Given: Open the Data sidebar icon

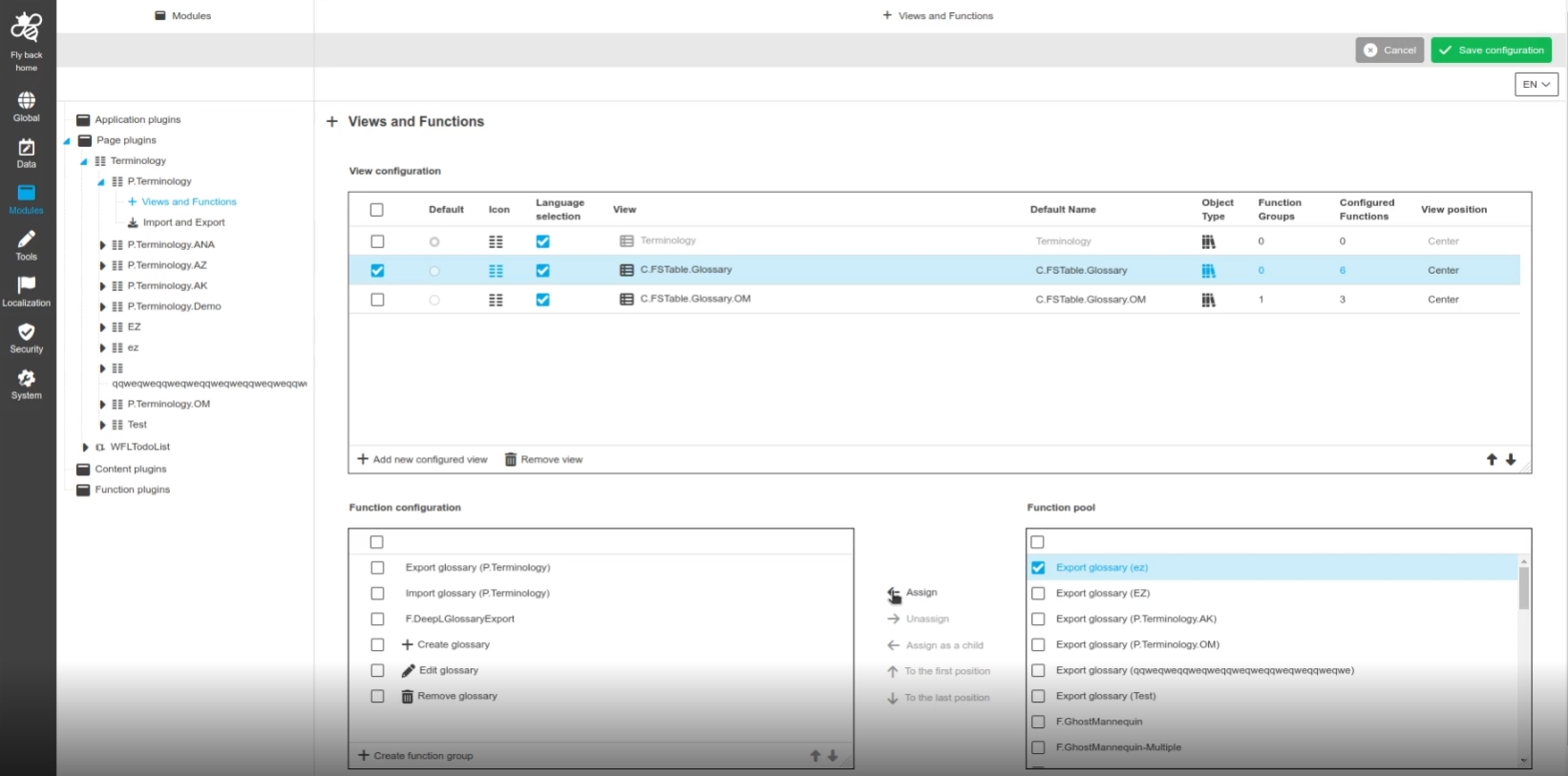Looking at the screenshot, I should coord(26,148).
